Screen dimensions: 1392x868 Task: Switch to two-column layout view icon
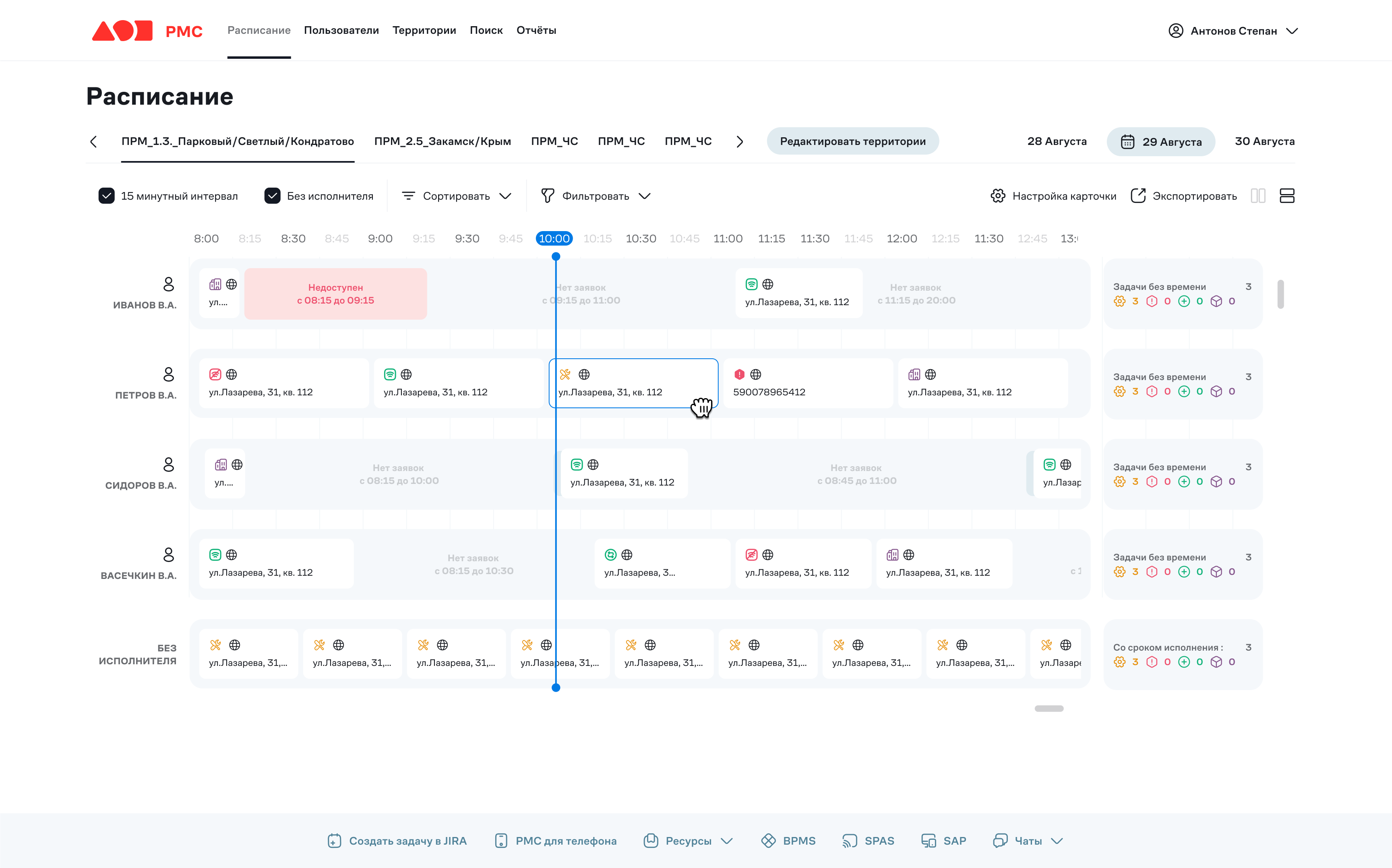tap(1258, 196)
